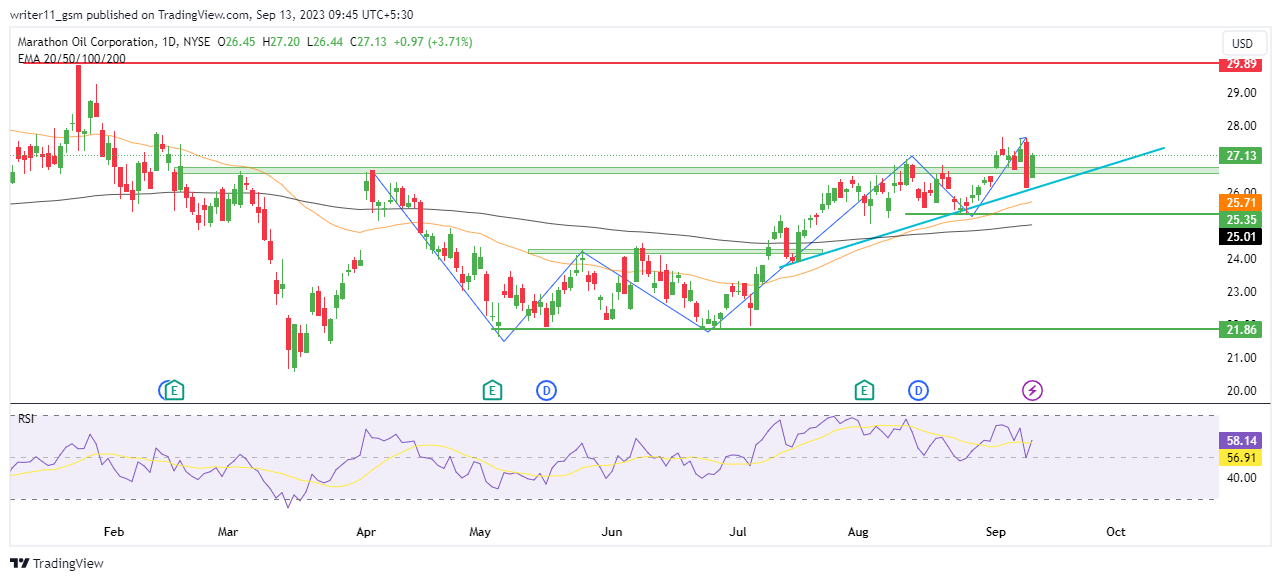Click the earnings E marker in early May
Screen dimensions: 1281x581
click(x=491, y=389)
